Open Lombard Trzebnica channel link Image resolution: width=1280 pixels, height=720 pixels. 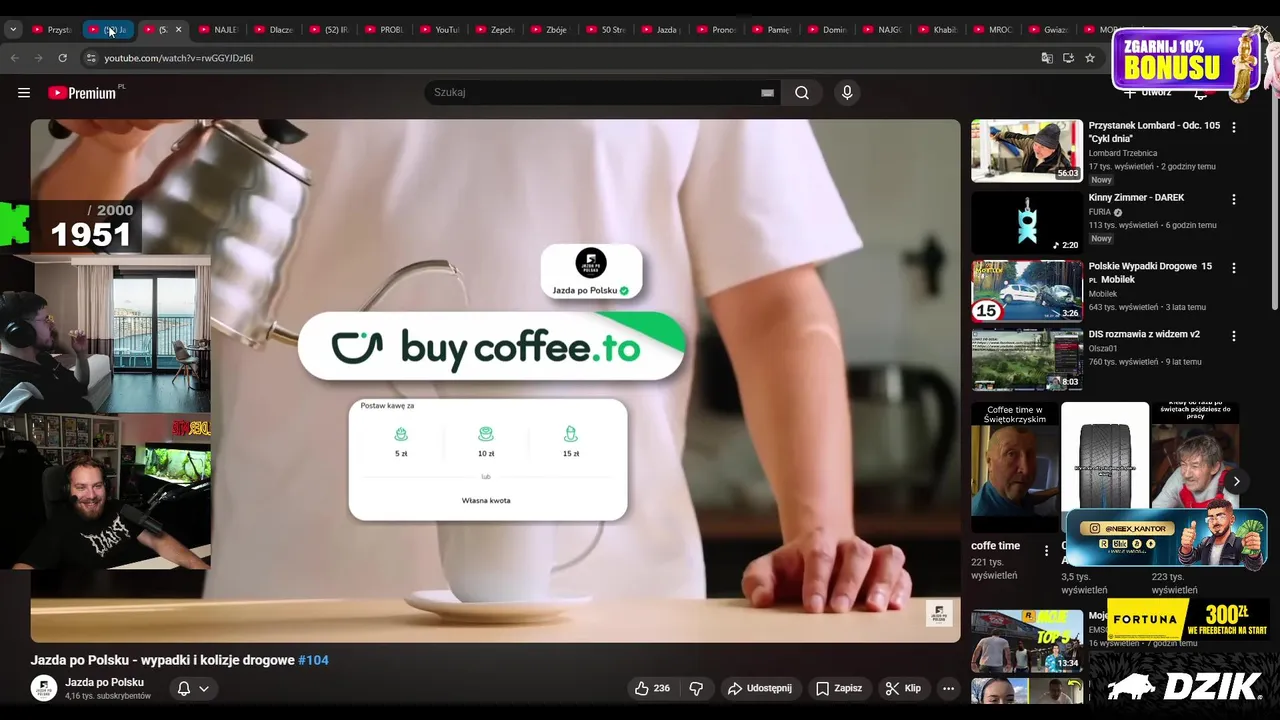(x=1122, y=153)
